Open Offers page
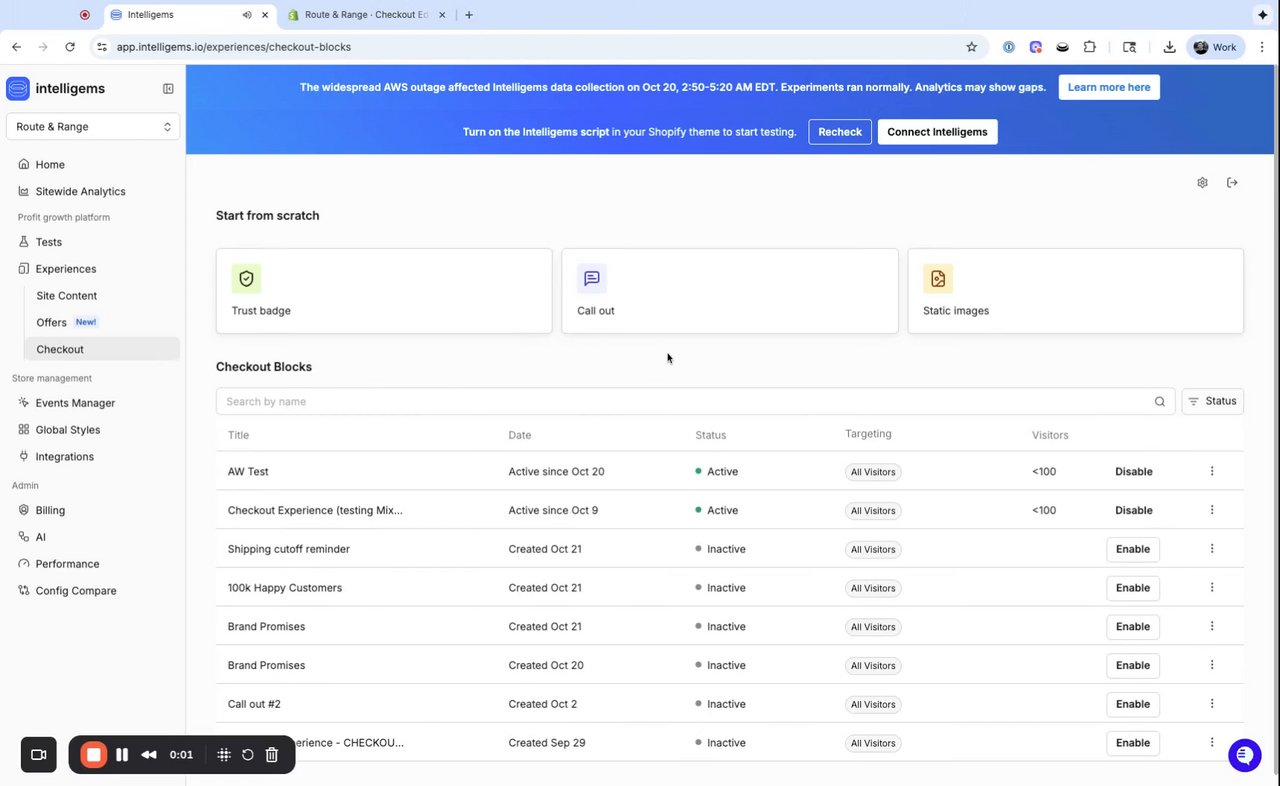 (52, 323)
